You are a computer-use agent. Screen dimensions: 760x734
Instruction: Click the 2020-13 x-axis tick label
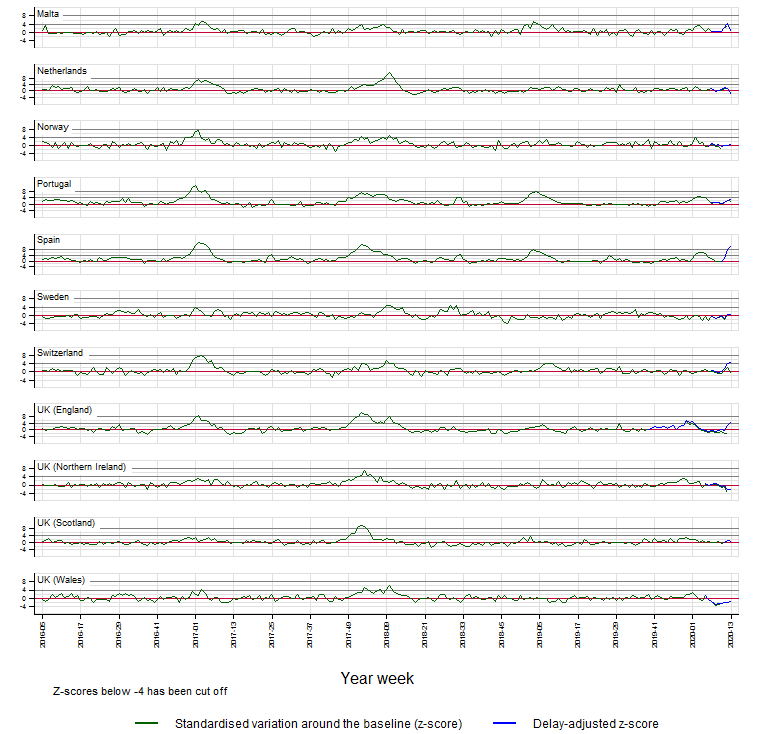731,635
